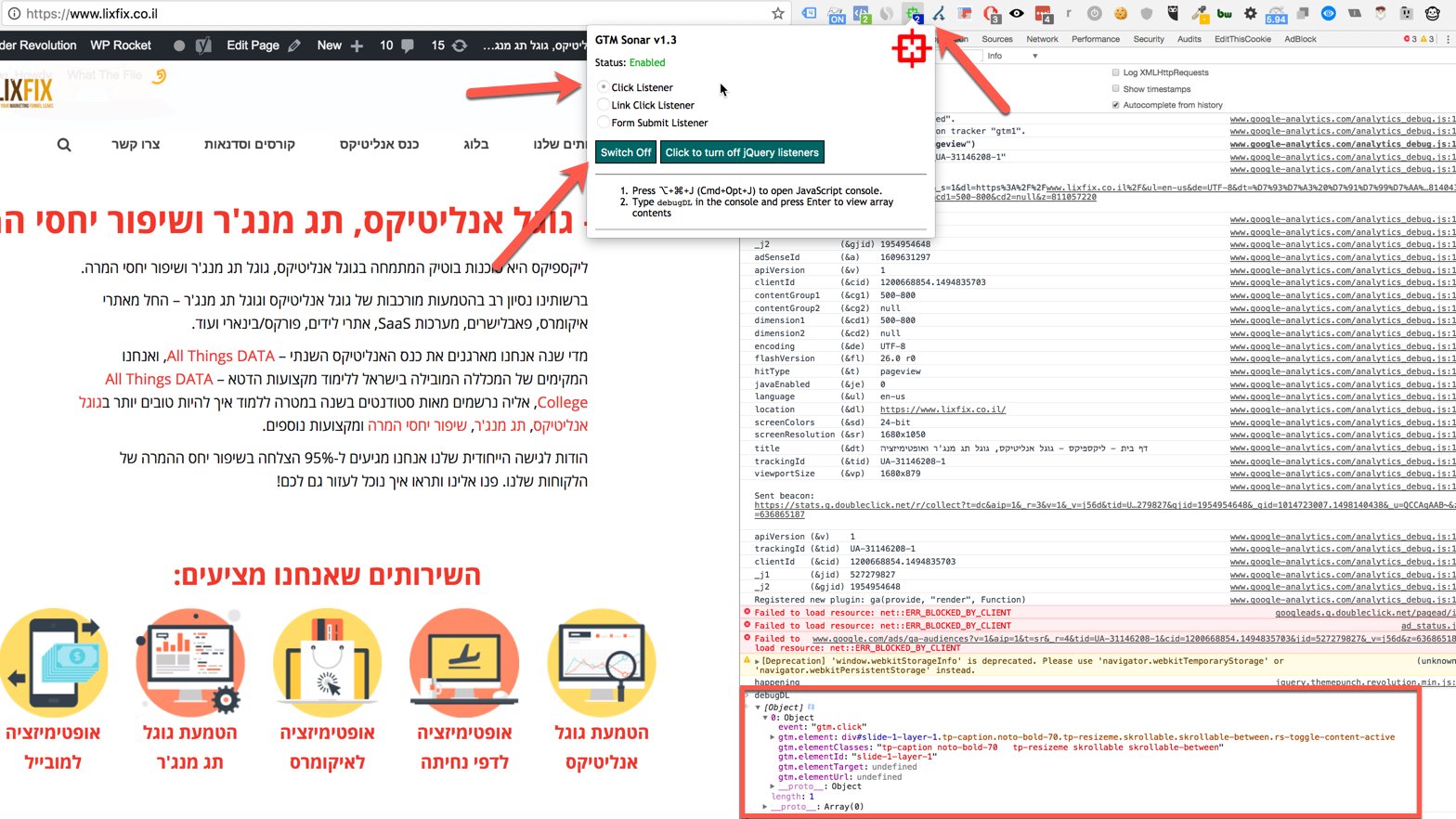The height and width of the screenshot is (819, 1456).
Task: Open the gray power button extension icon
Action: click(1095, 13)
